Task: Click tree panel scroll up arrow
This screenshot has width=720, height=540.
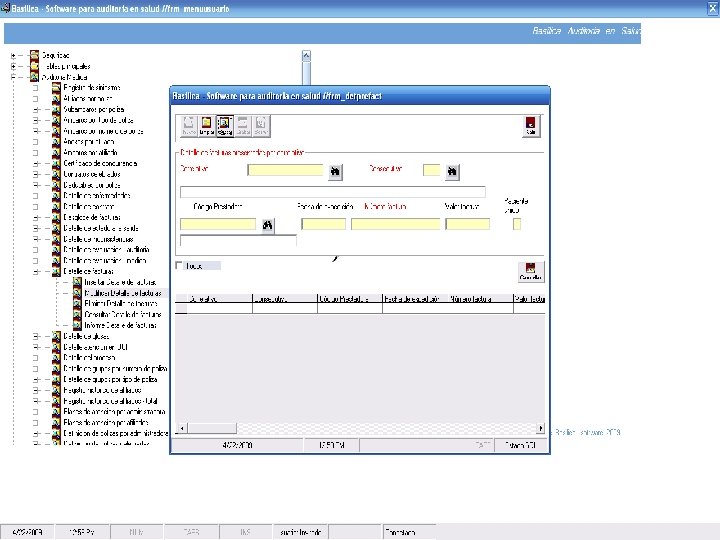Action: coord(306,56)
